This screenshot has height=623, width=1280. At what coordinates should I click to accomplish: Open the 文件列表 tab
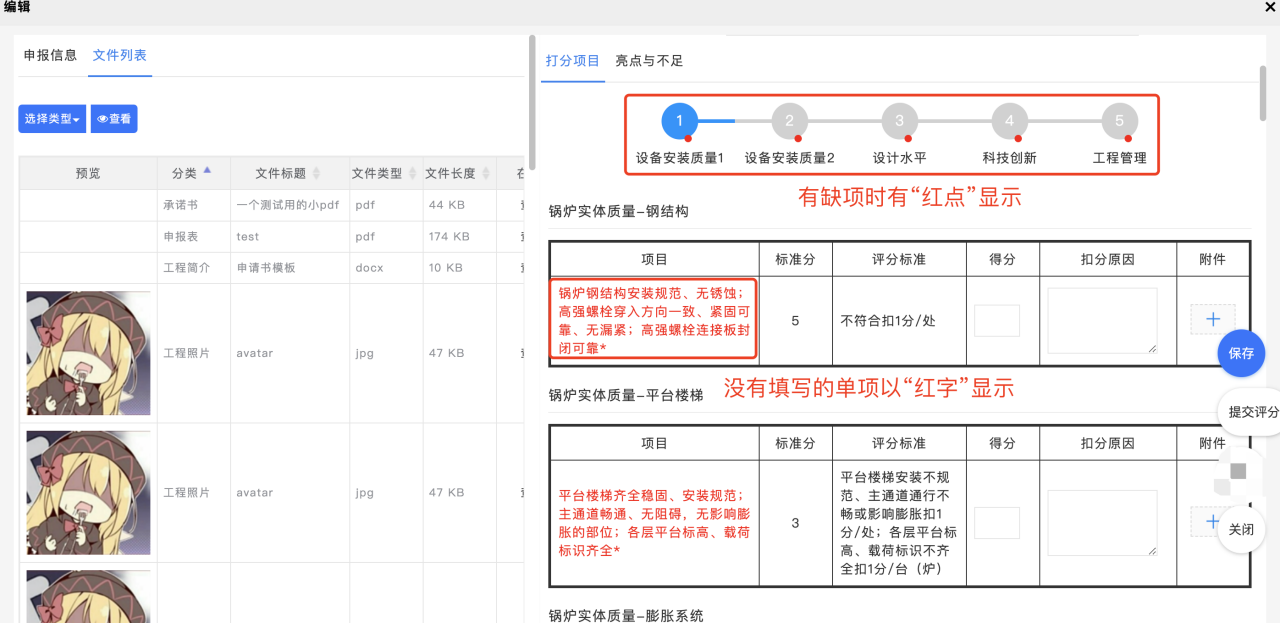tap(120, 55)
